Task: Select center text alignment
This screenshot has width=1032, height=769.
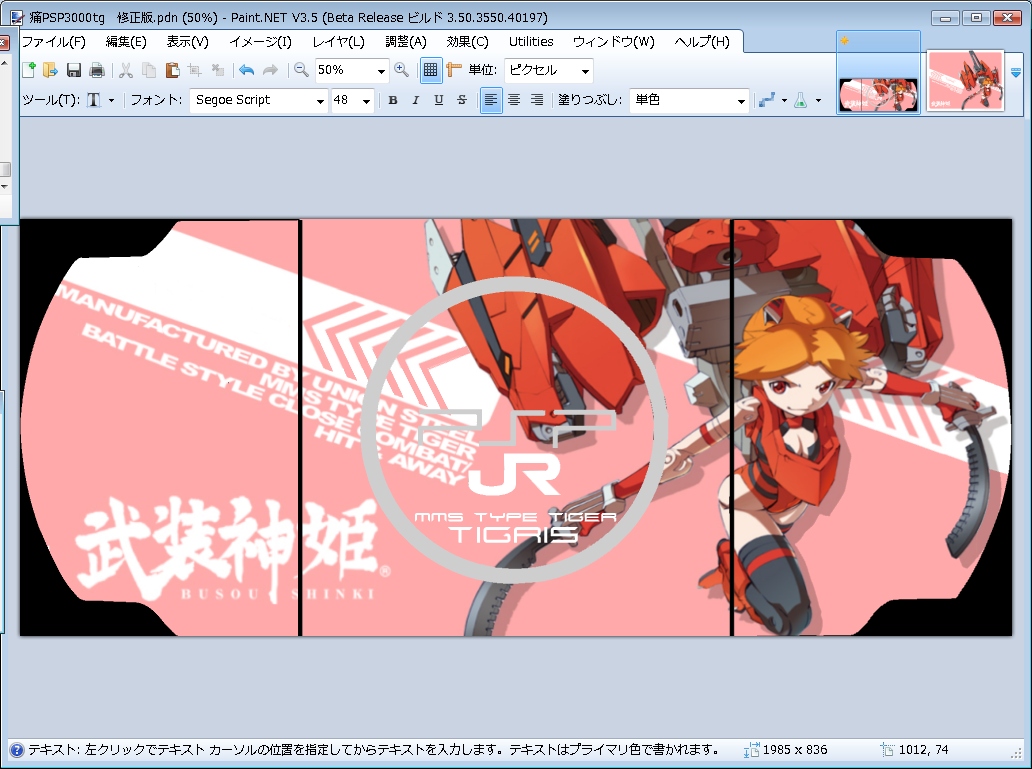Action: (x=514, y=100)
